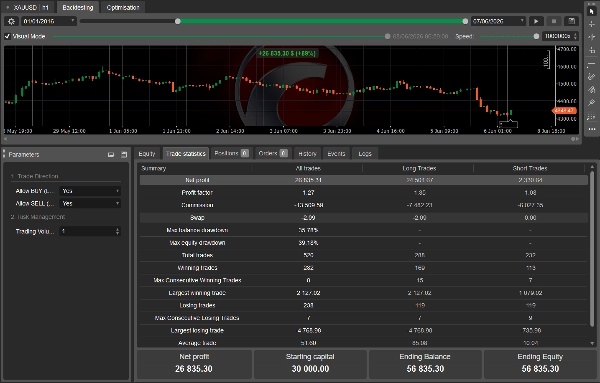Open the Trade statistics tab
Viewport: 600px width, 383px height.
pos(186,153)
